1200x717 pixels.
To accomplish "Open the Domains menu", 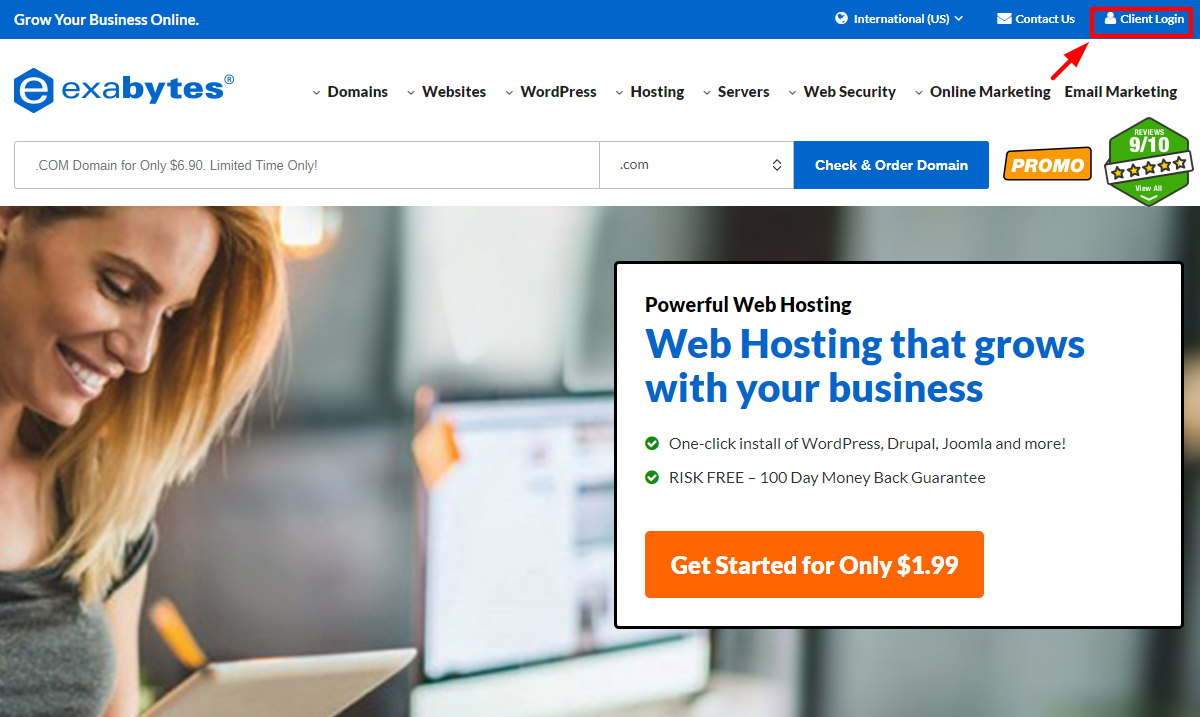I will point(349,92).
